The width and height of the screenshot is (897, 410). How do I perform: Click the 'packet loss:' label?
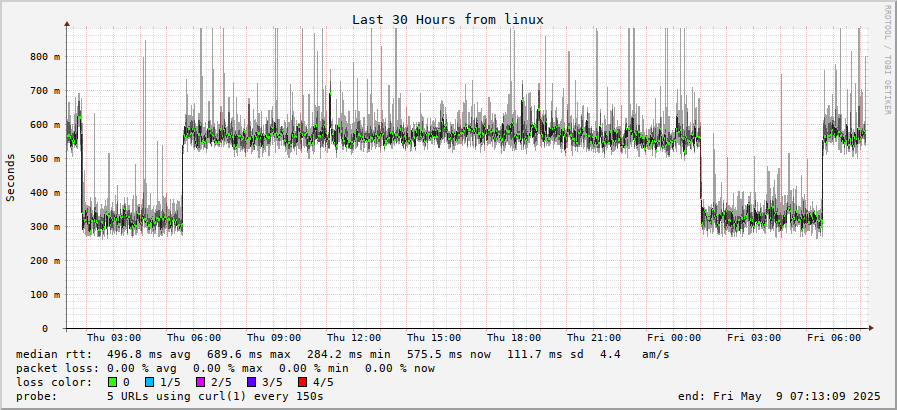click(57, 368)
